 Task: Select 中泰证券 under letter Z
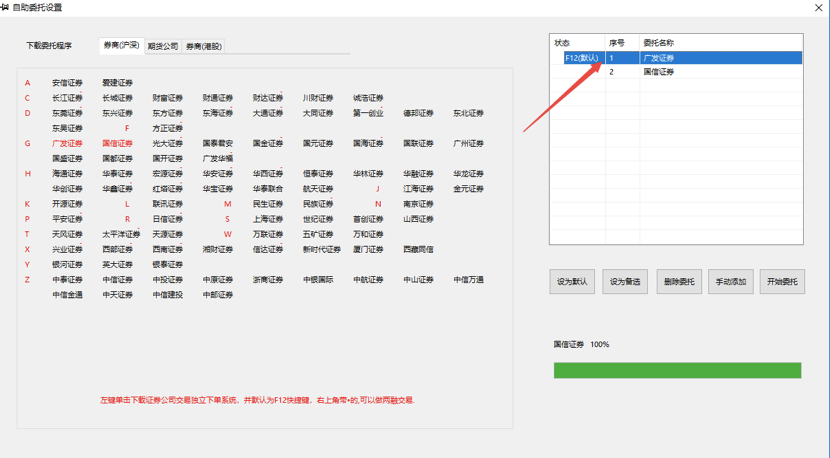point(67,280)
